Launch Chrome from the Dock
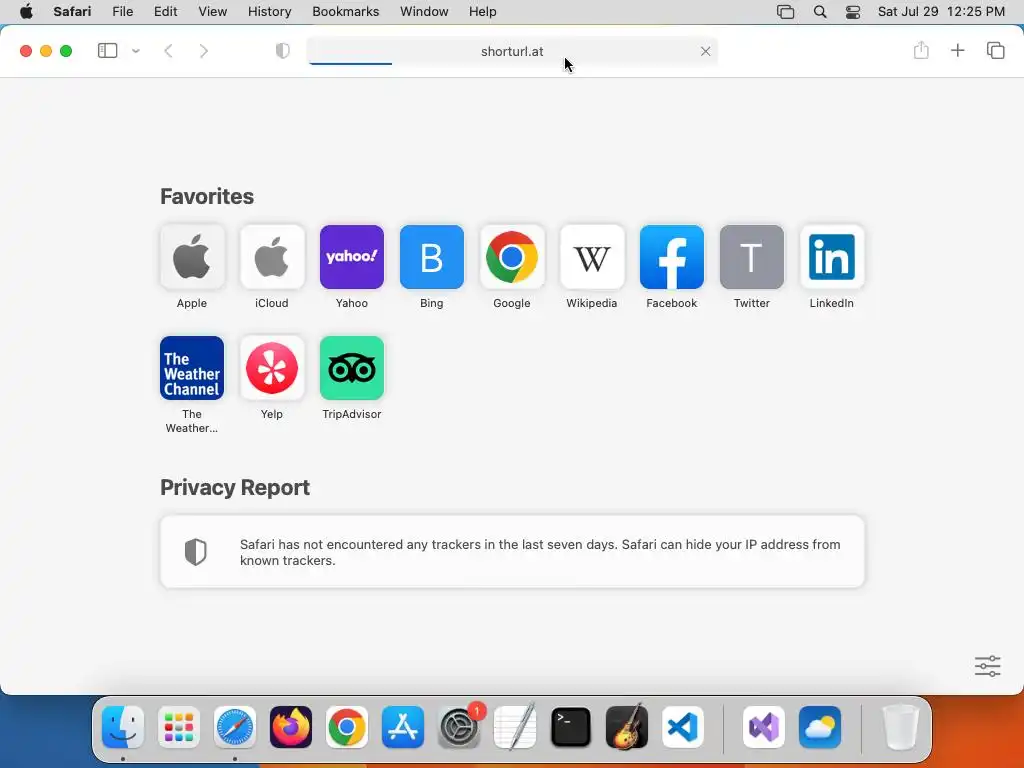The width and height of the screenshot is (1024, 768). point(347,727)
